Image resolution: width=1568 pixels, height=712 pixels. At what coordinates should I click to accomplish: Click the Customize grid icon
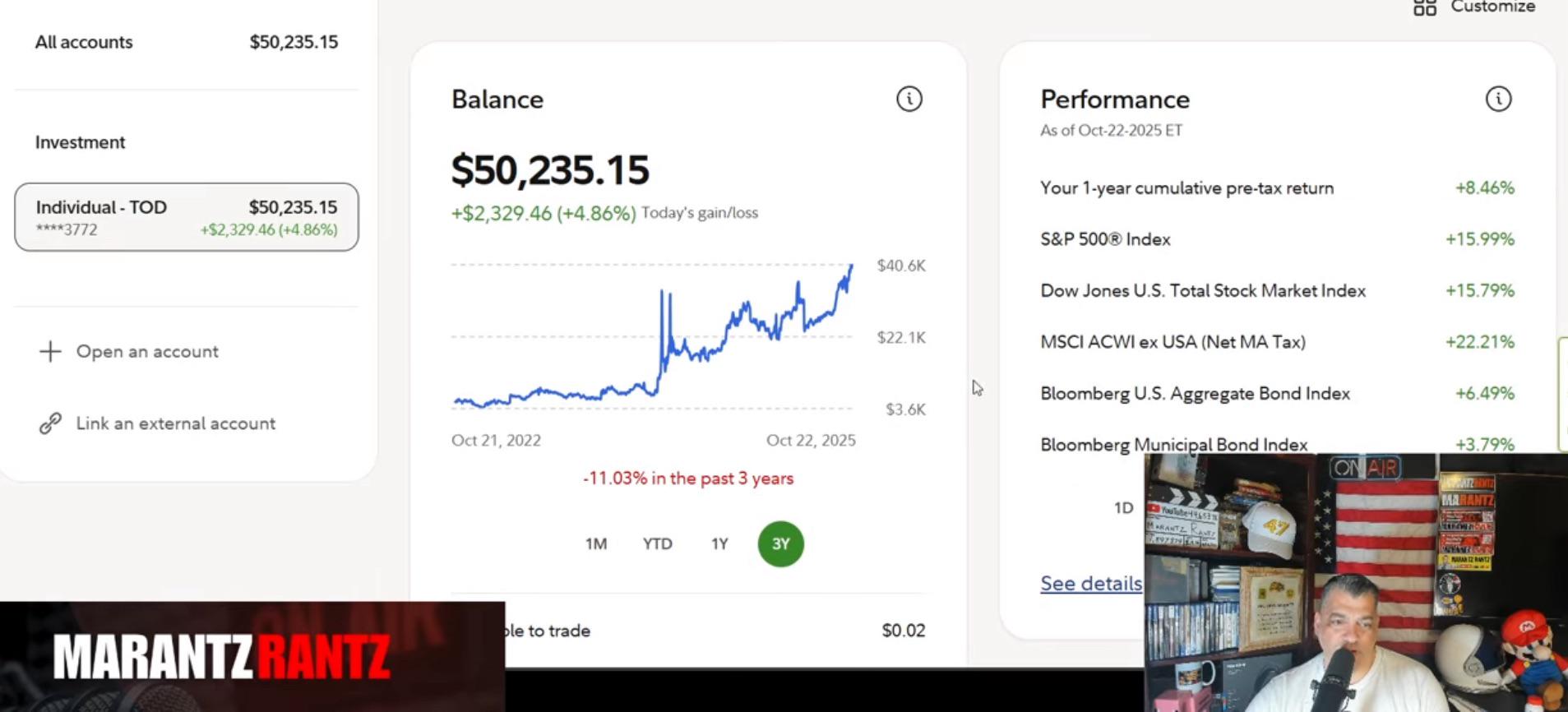(1425, 7)
